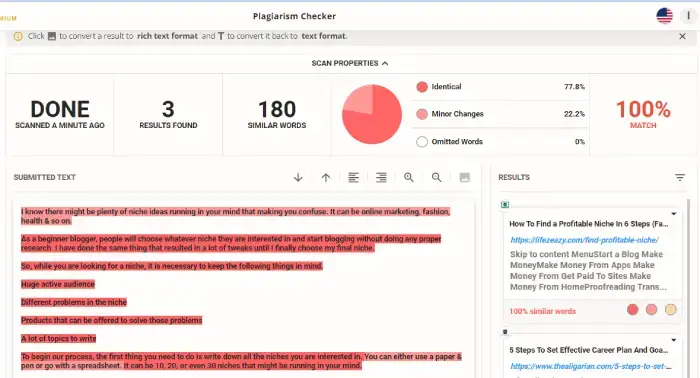Dismiss the rich text format hint bar
The height and width of the screenshot is (378, 700).
(682, 37)
